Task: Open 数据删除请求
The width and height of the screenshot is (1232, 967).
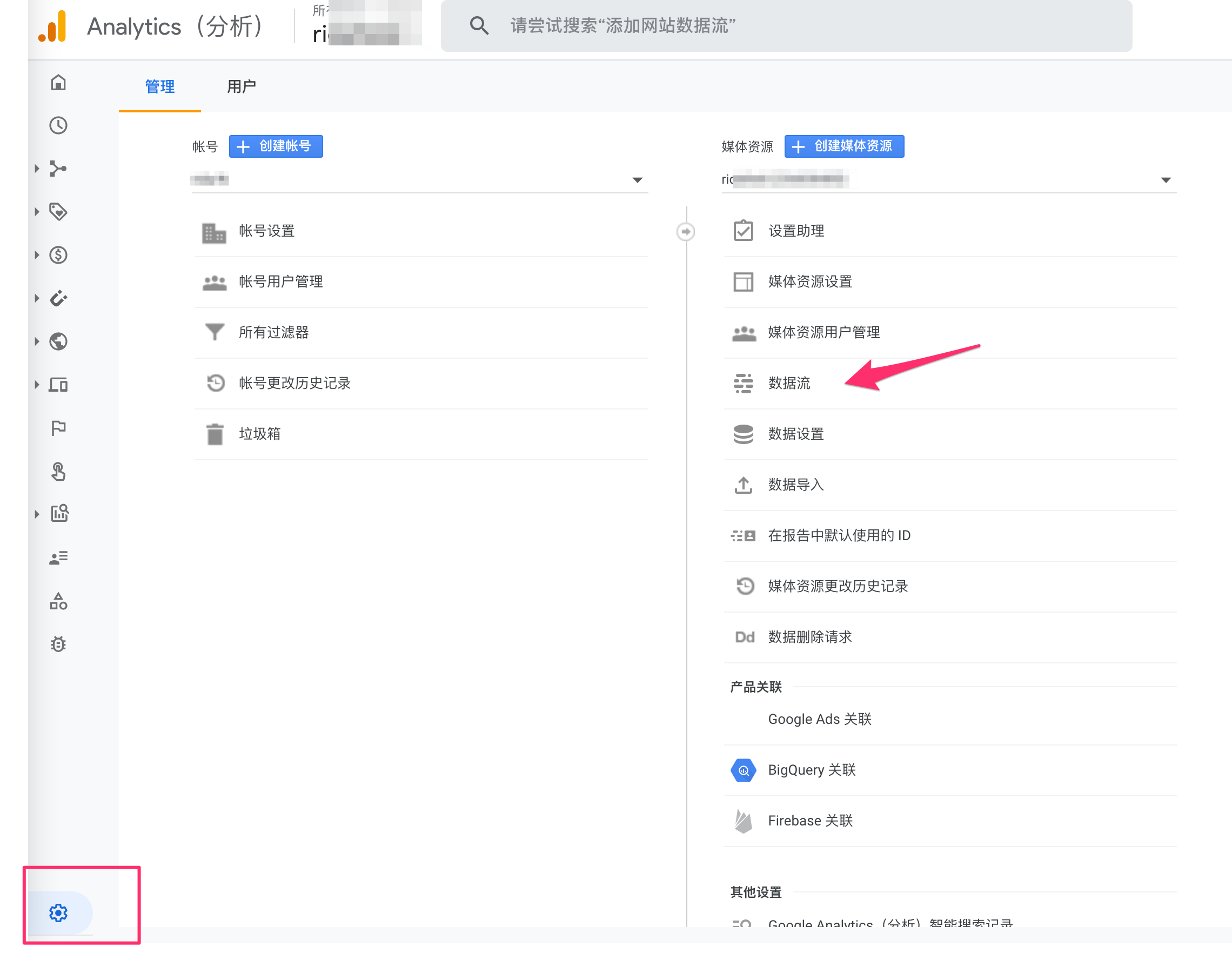Action: (x=950, y=637)
